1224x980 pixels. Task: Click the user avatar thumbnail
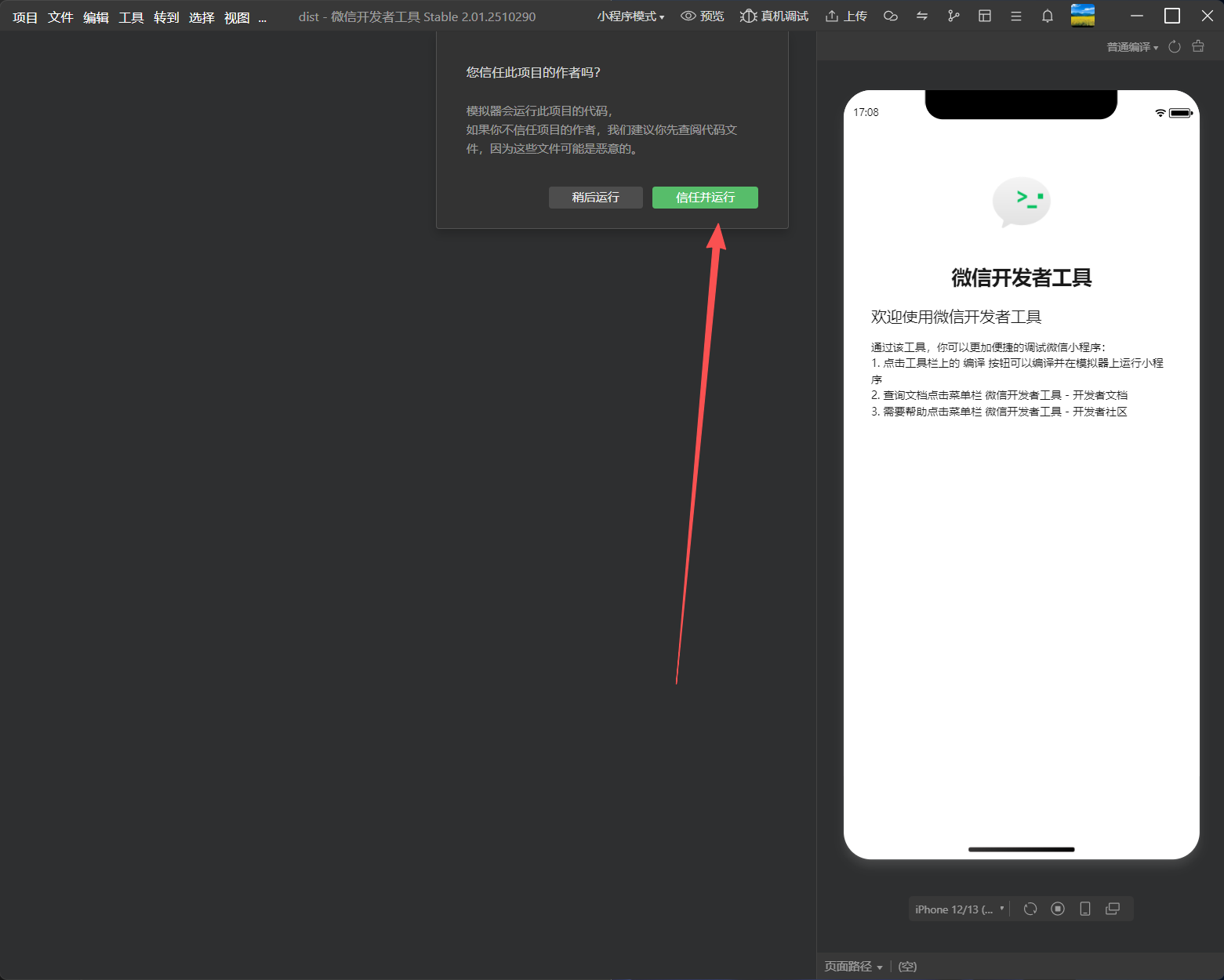(1083, 16)
